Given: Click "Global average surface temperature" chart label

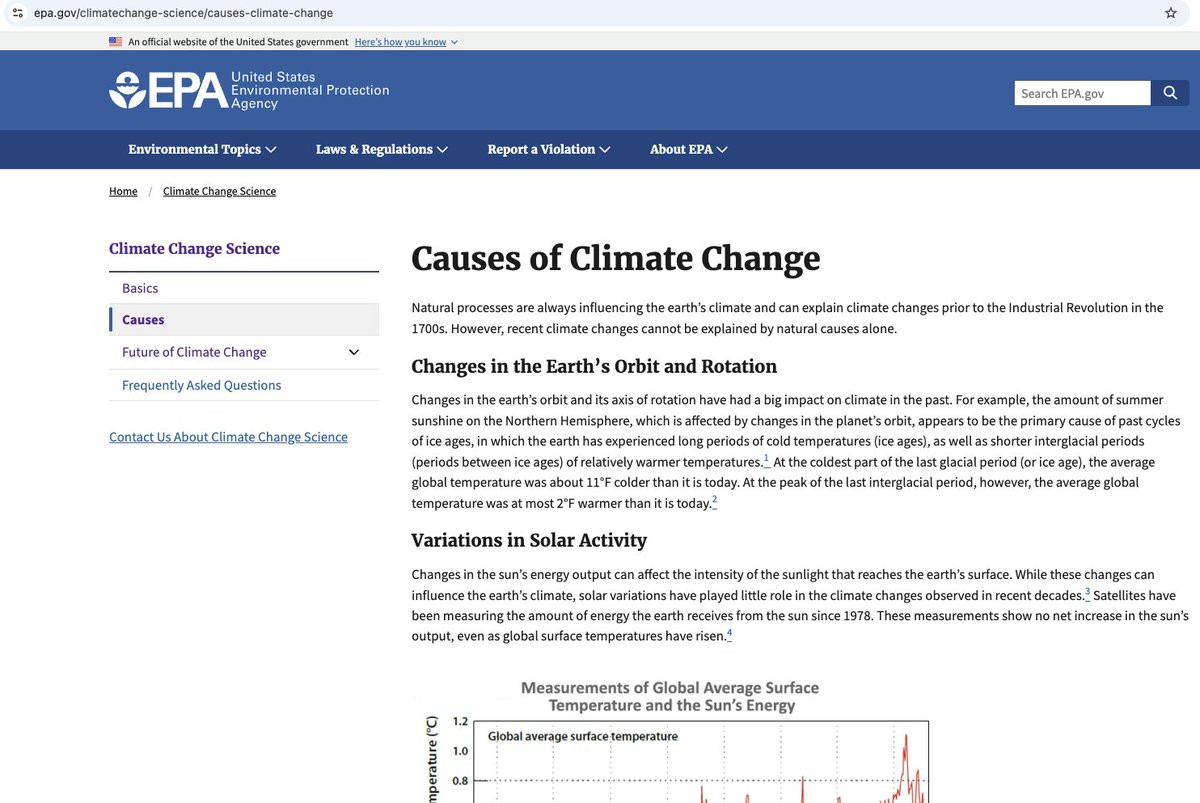Looking at the screenshot, I should coord(582,736).
